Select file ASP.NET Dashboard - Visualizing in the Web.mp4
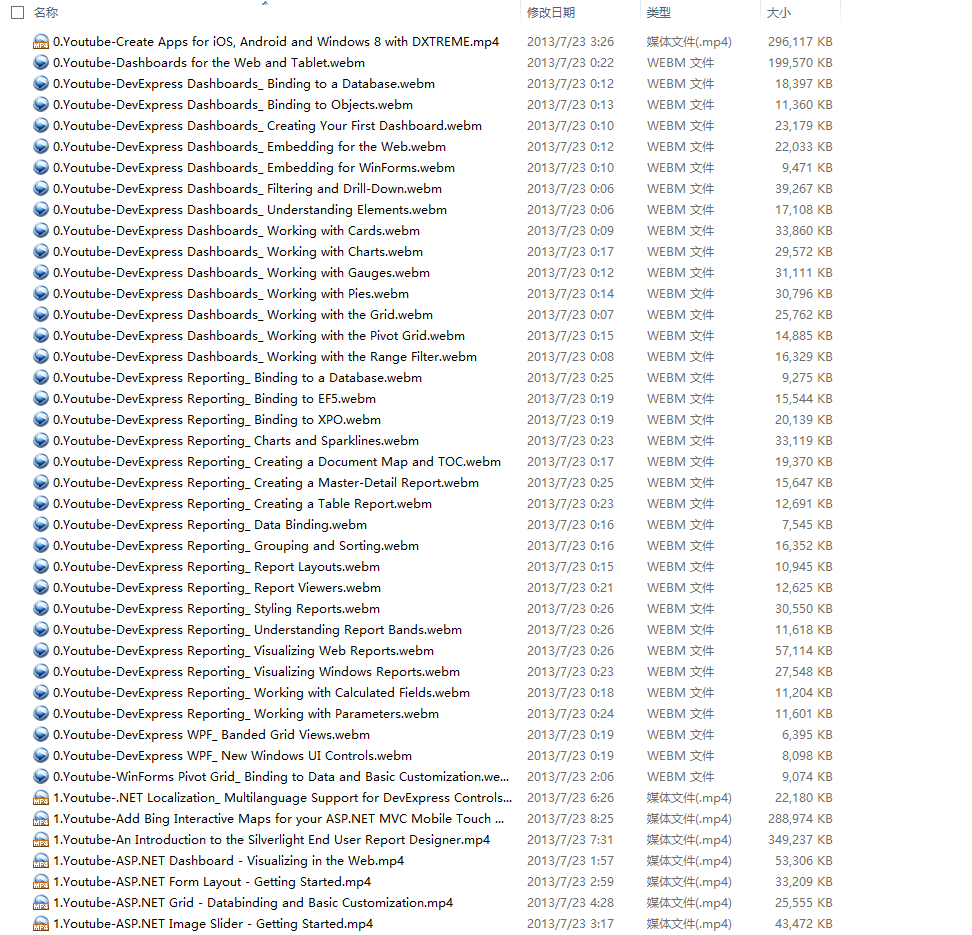This screenshot has height=935, width=972. pyautogui.click(x=228, y=861)
